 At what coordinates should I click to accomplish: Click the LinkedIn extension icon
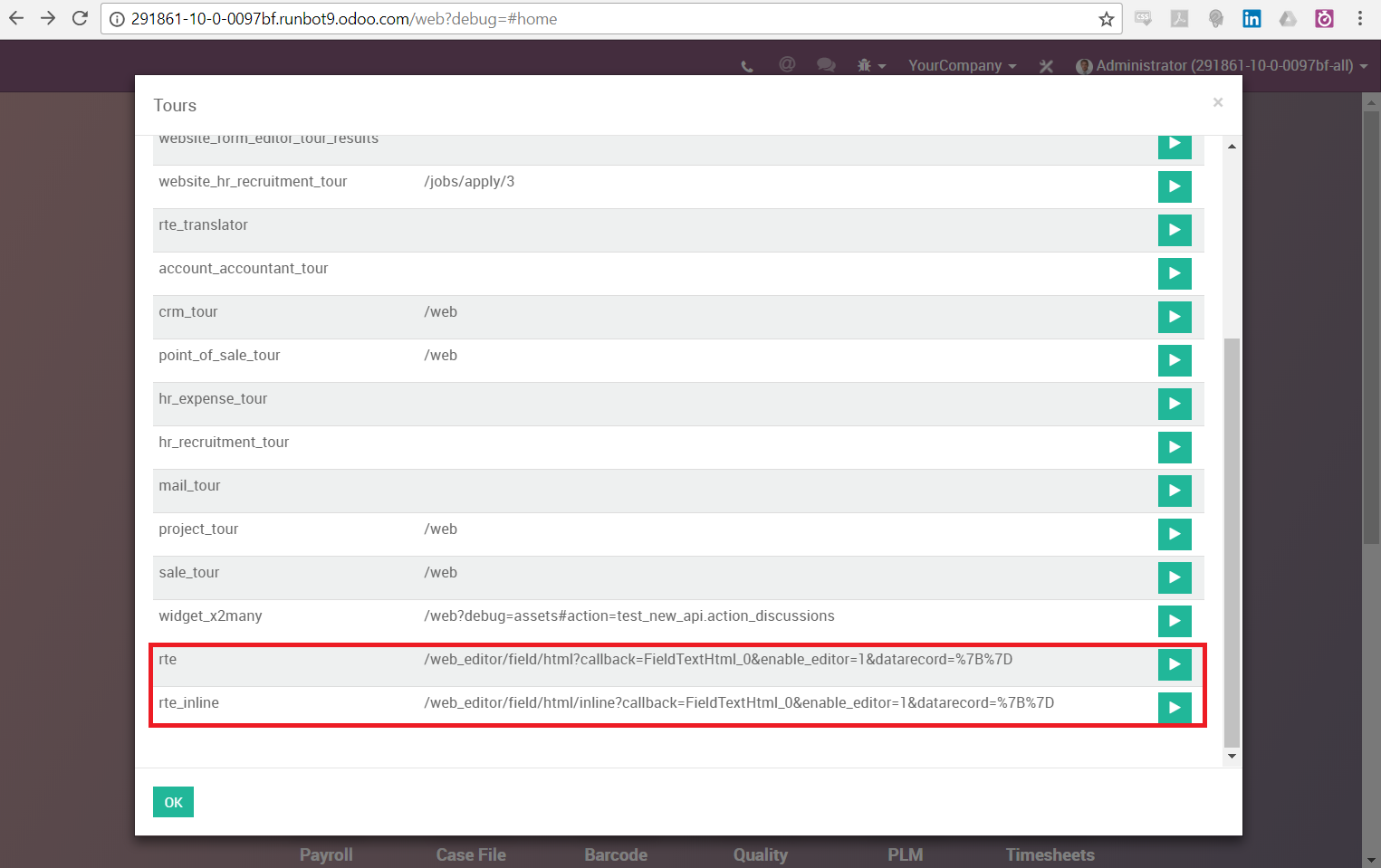(1252, 18)
